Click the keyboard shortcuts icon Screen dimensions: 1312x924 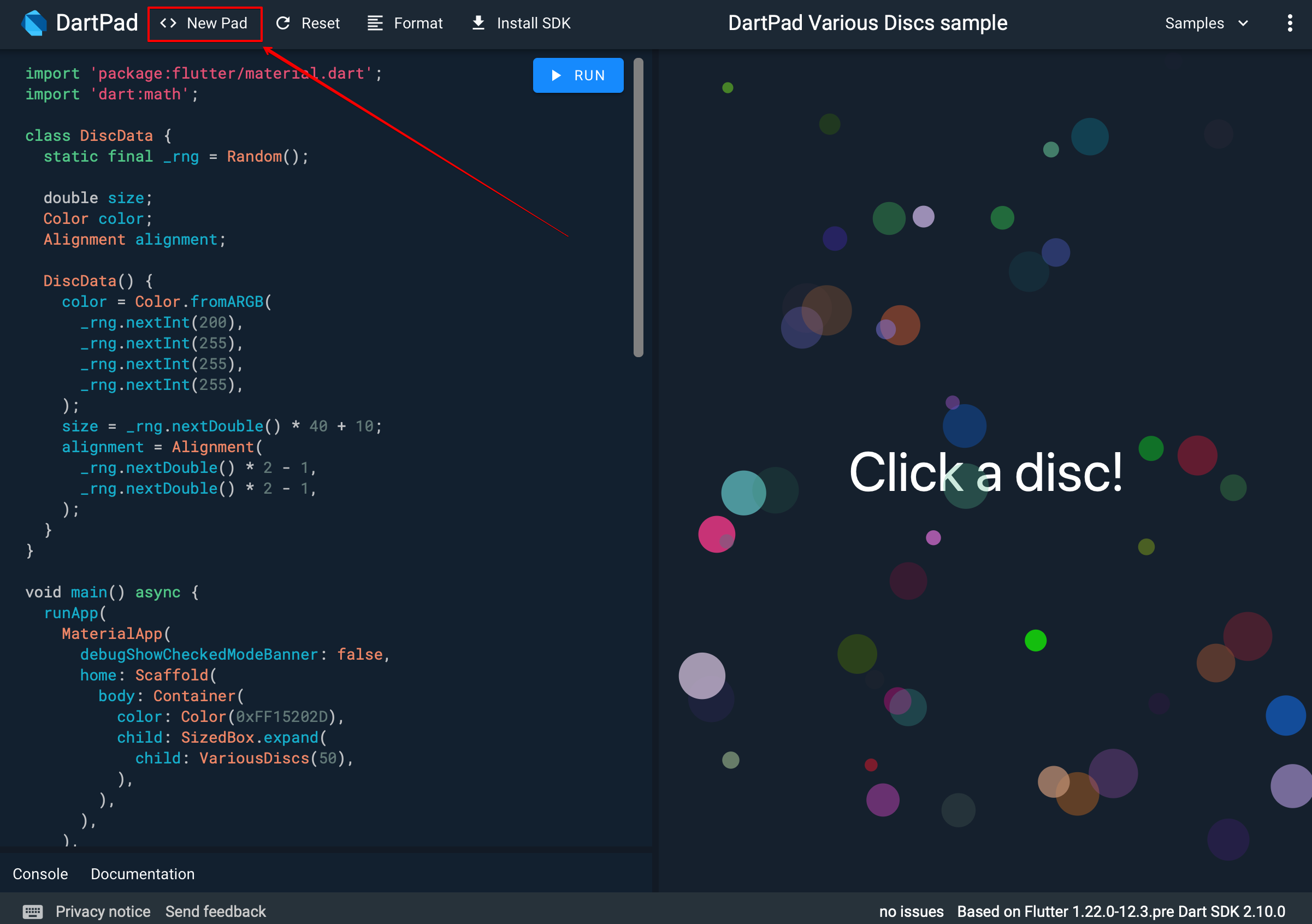pyautogui.click(x=33, y=911)
